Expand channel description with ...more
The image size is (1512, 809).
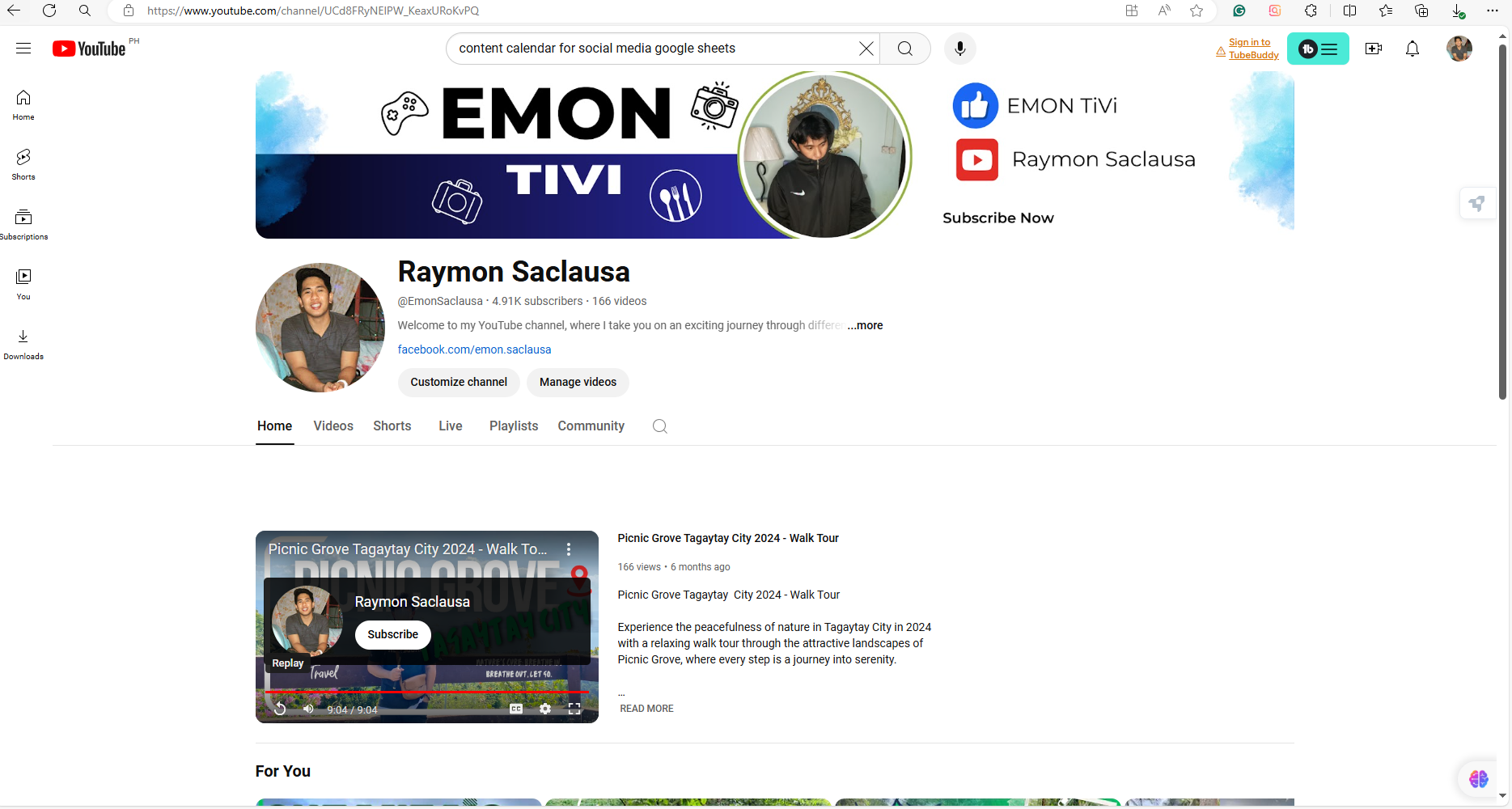(x=865, y=325)
